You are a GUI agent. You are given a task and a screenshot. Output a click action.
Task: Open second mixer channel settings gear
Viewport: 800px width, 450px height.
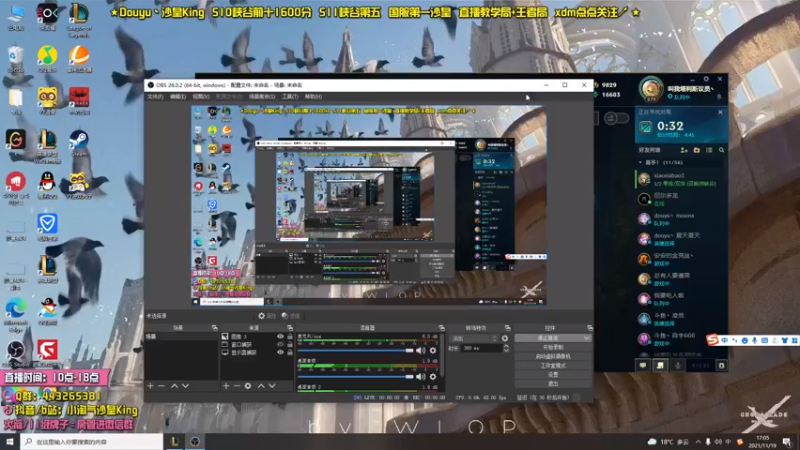[433, 377]
